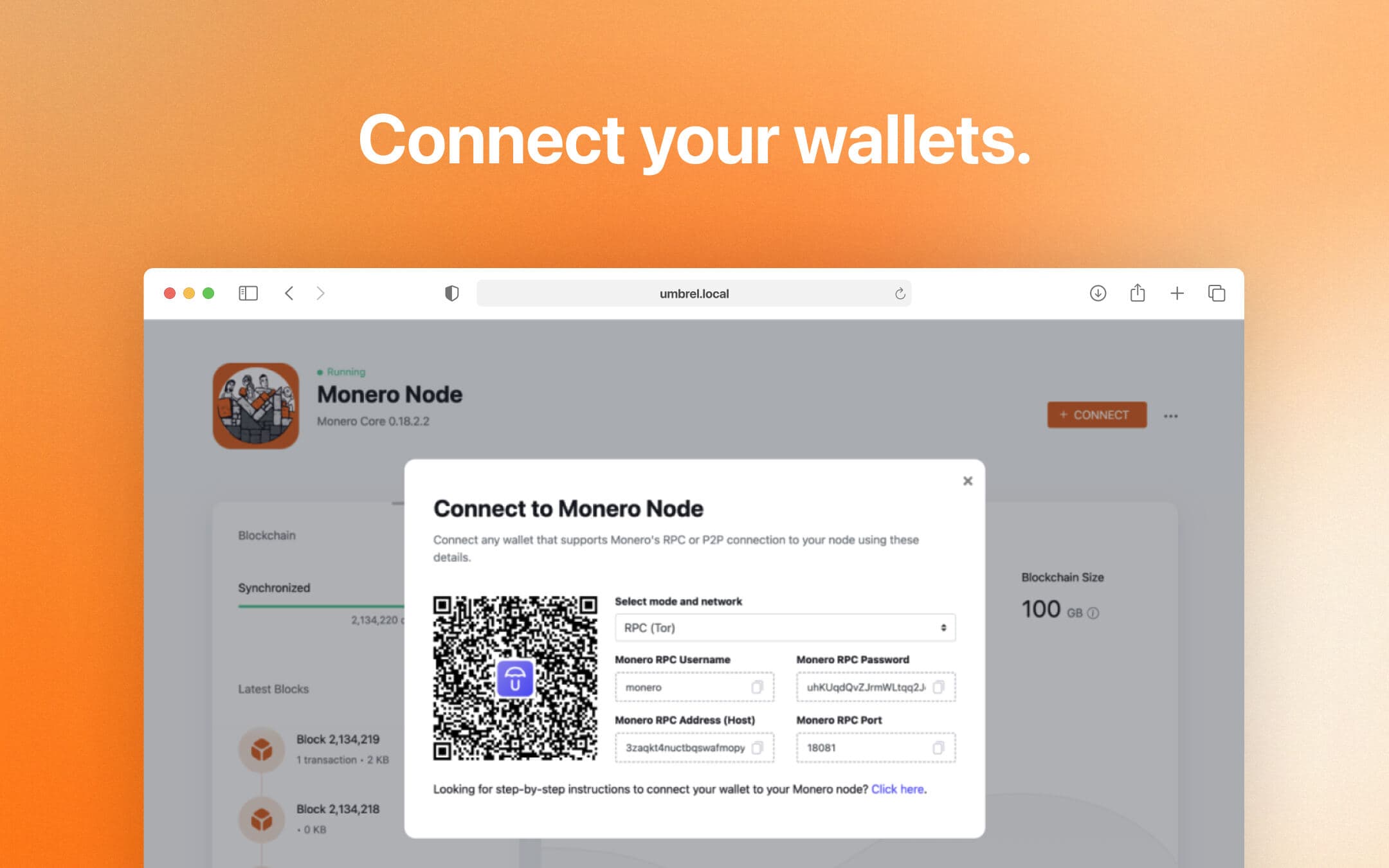
Task: Toggle the sidebar panel icon
Action: pos(248,293)
